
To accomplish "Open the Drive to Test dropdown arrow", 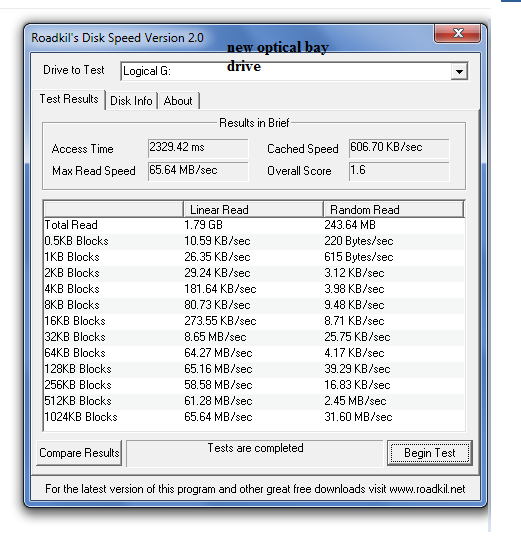I will (x=459, y=72).
